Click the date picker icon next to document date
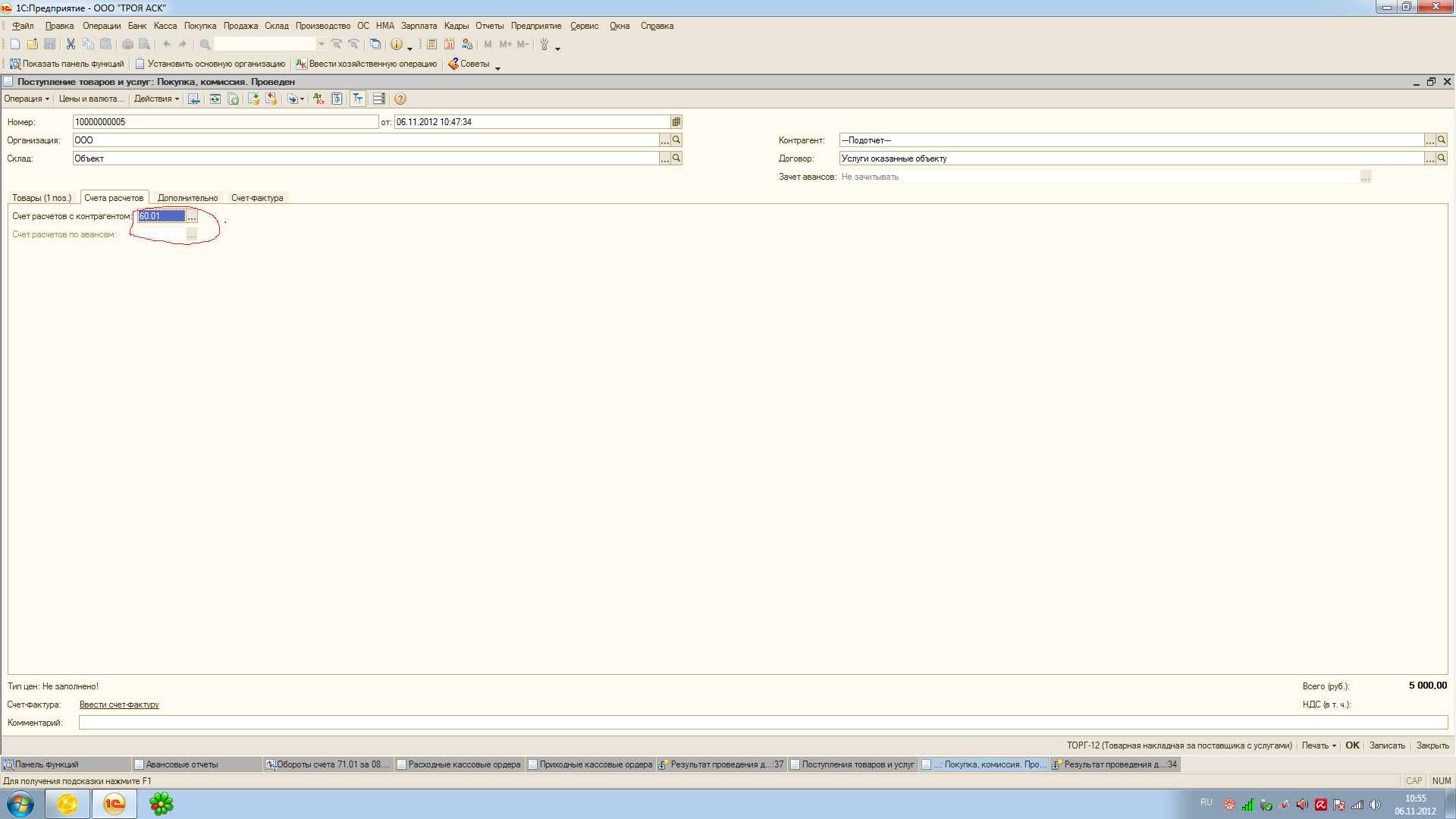This screenshot has width=1456, height=819. pyautogui.click(x=676, y=121)
